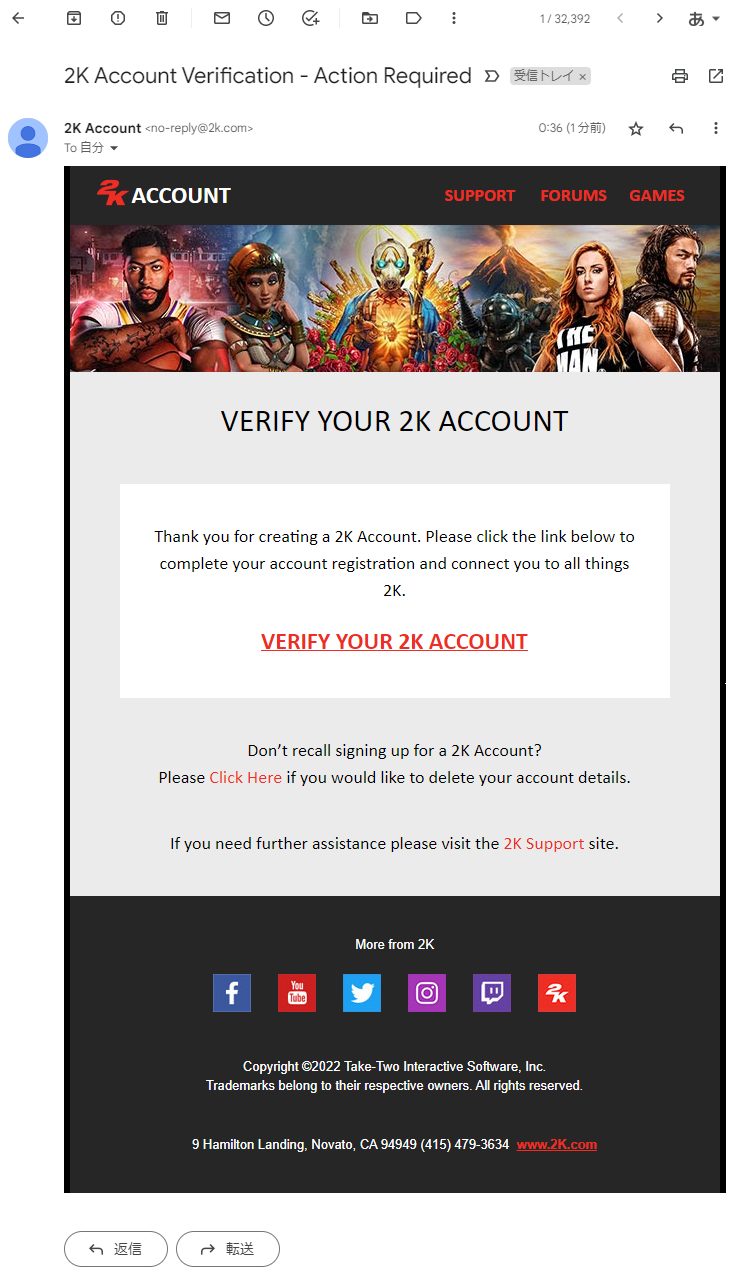Image resolution: width=747 pixels, height=1280 pixels.
Task: Move the email to a folder
Action: 370,18
